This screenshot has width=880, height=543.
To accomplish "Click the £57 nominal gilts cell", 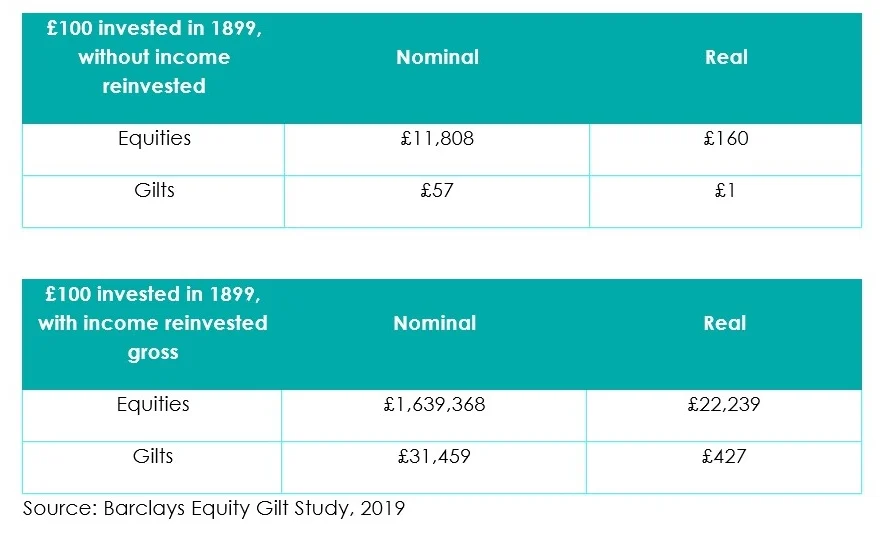I will tap(437, 190).
